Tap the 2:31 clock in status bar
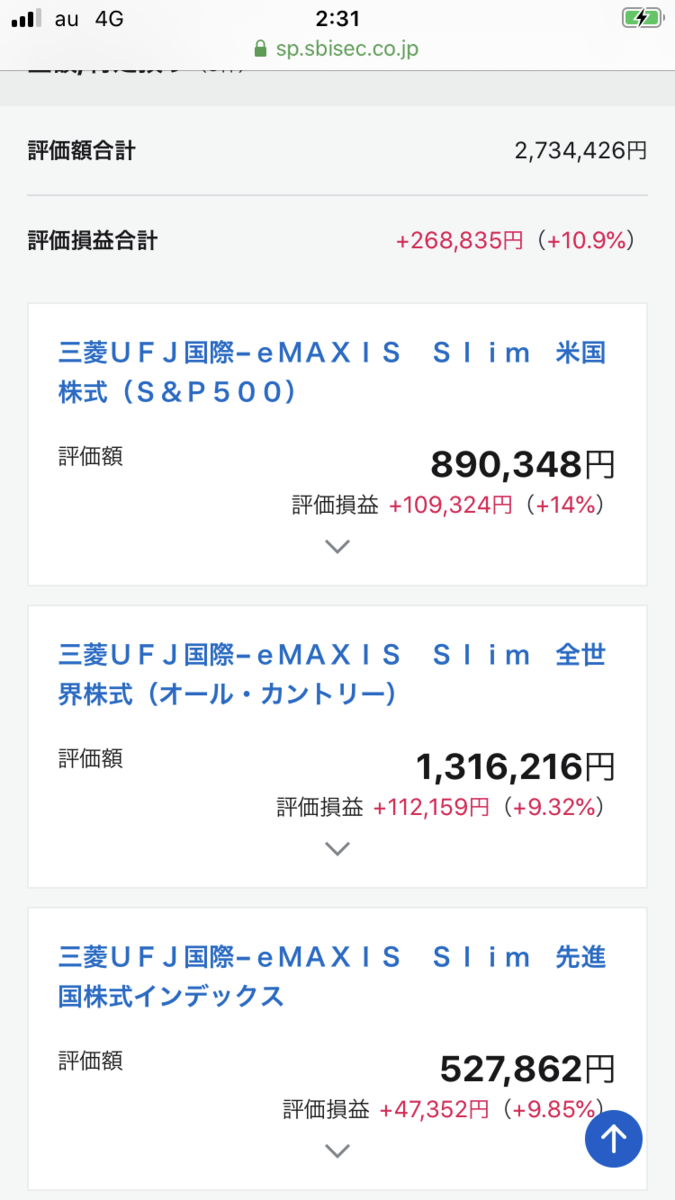The height and width of the screenshot is (1200, 675). (337, 18)
